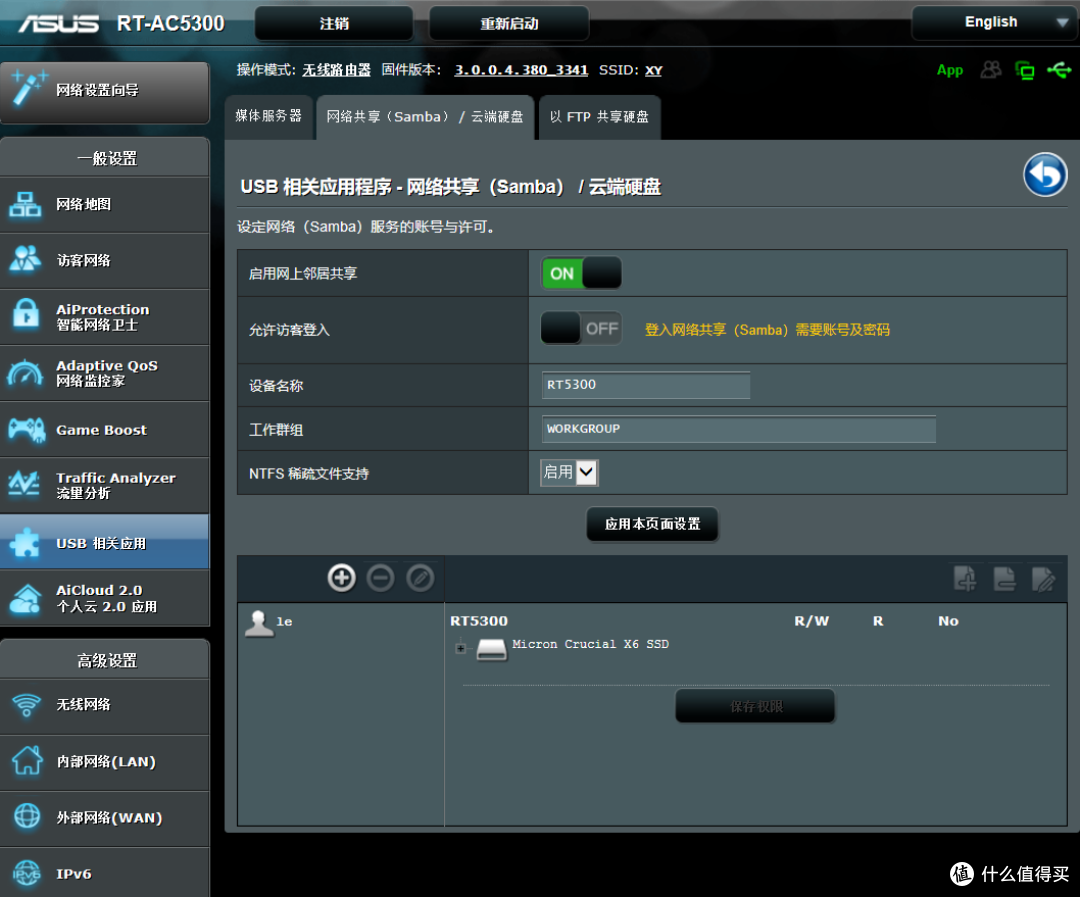Screen dimensions: 1080x897
Task: Click the 保存权限 save permissions button
Action: [x=756, y=706]
